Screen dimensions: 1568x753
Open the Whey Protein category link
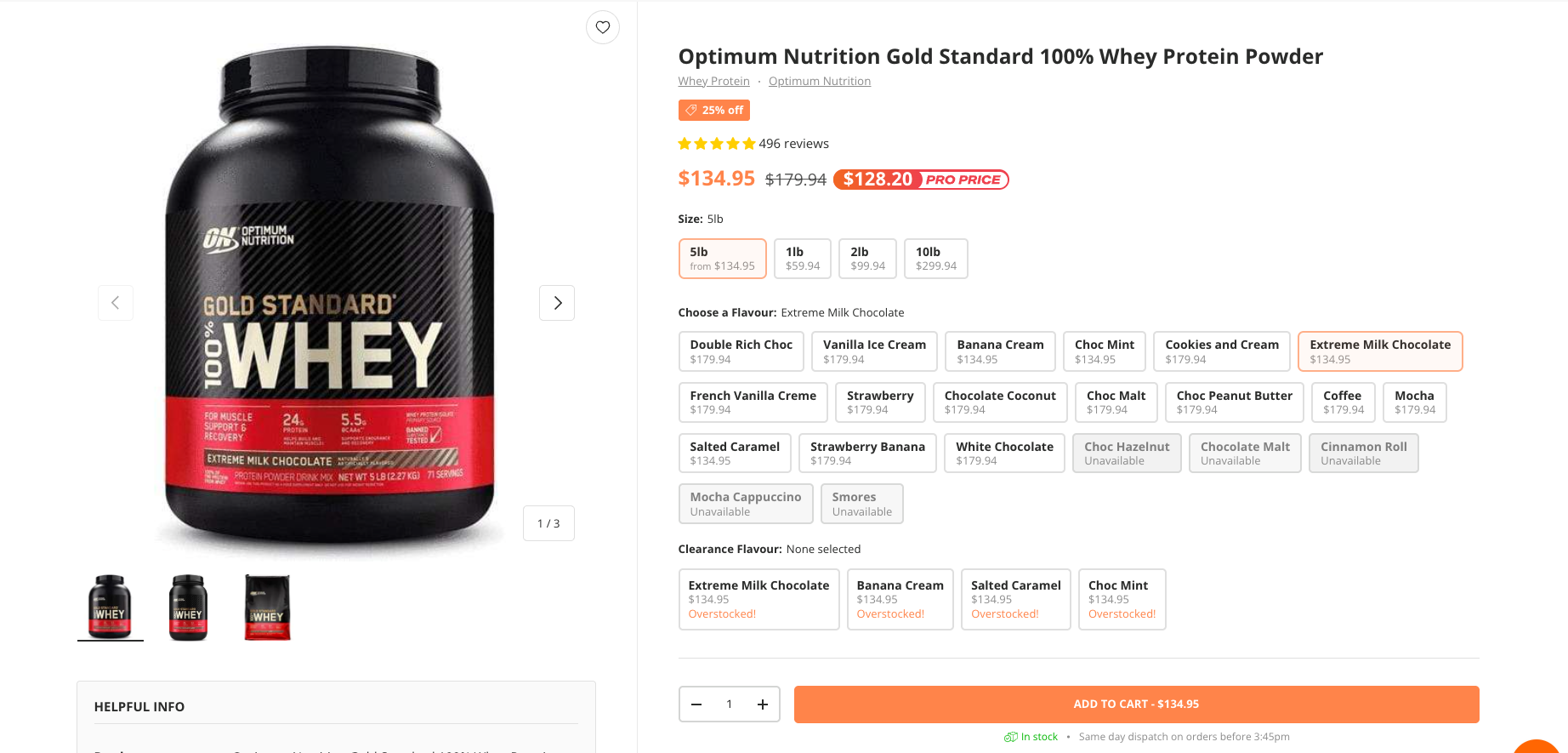[713, 82]
